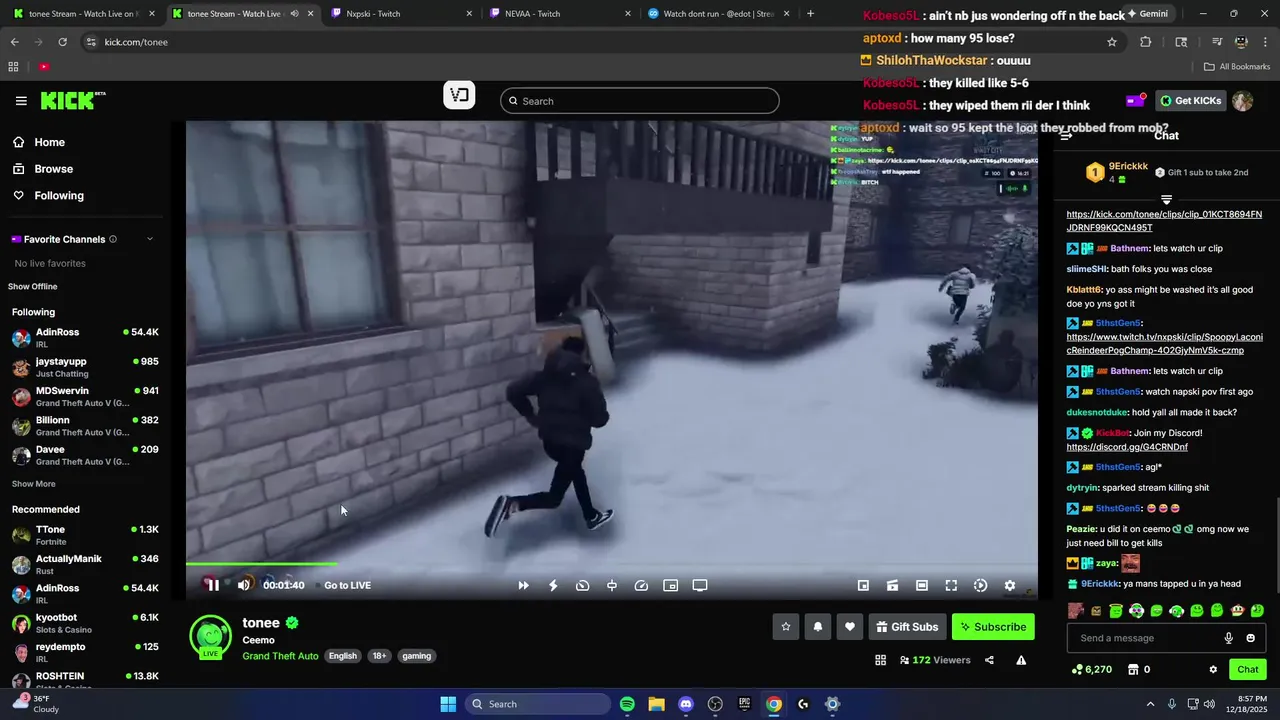
Task: Open Discord from the taskbar
Action: tap(686, 704)
